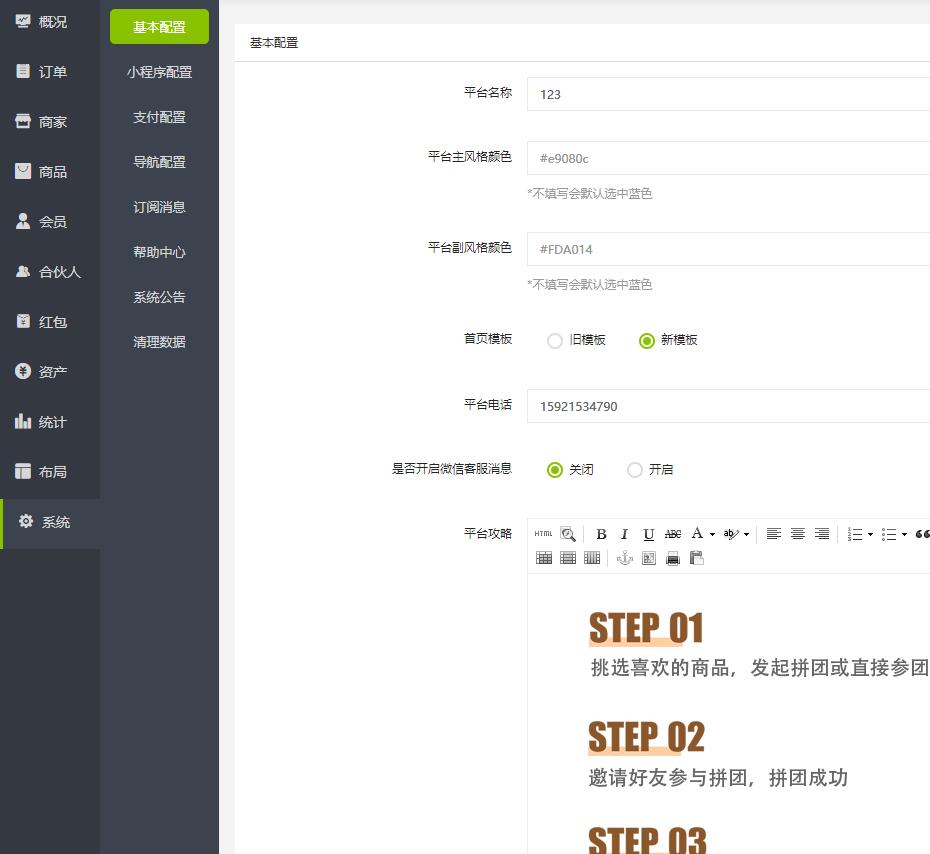The image size is (930, 854).
Task: Print the editor content
Action: coord(671,558)
